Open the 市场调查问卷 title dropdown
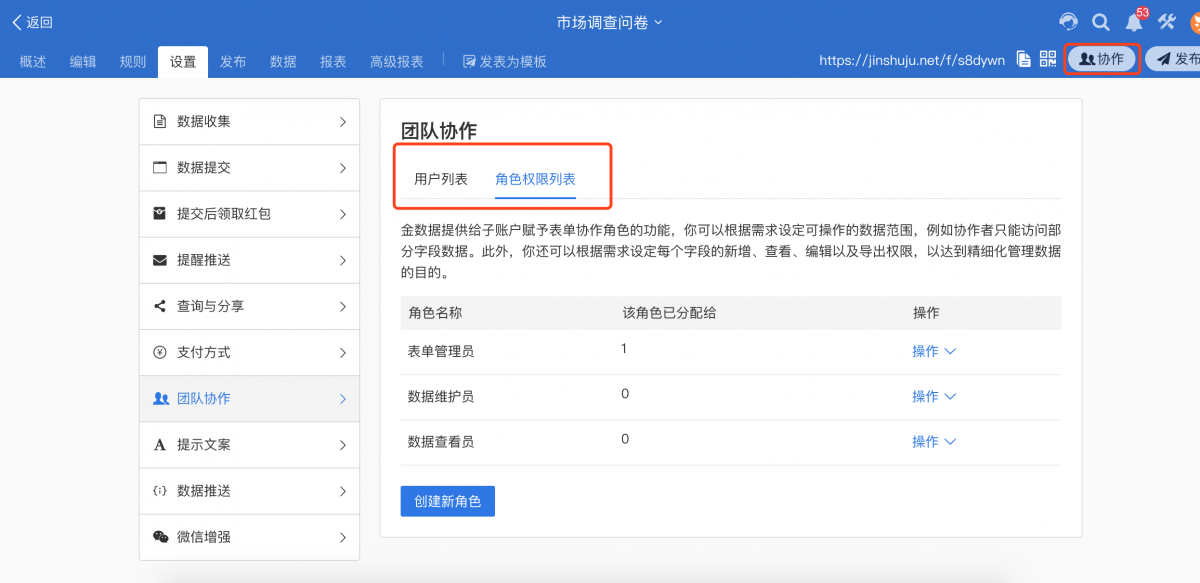The height and width of the screenshot is (583, 1200). 610,22
